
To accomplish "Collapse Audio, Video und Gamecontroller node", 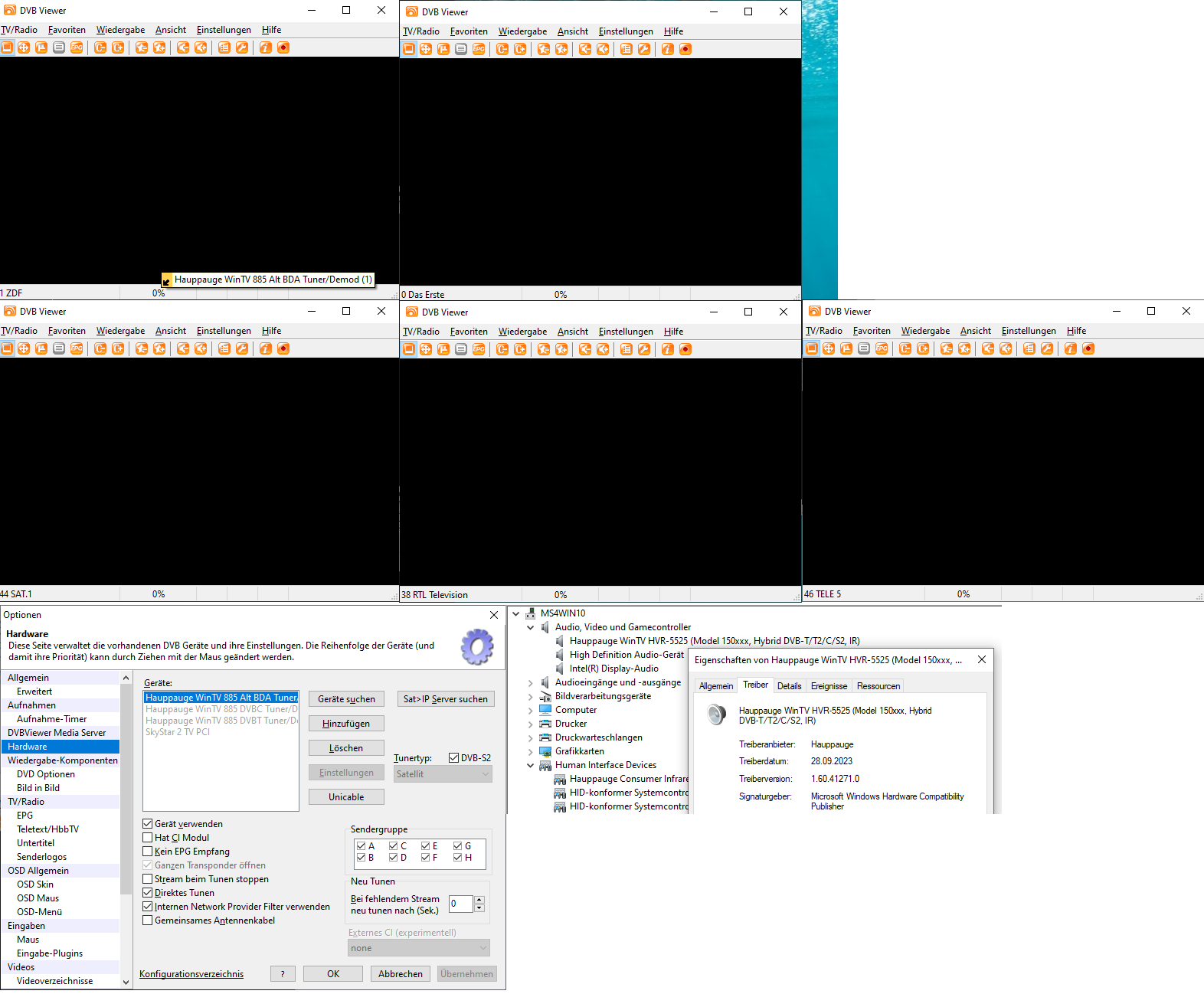I will pos(530,627).
